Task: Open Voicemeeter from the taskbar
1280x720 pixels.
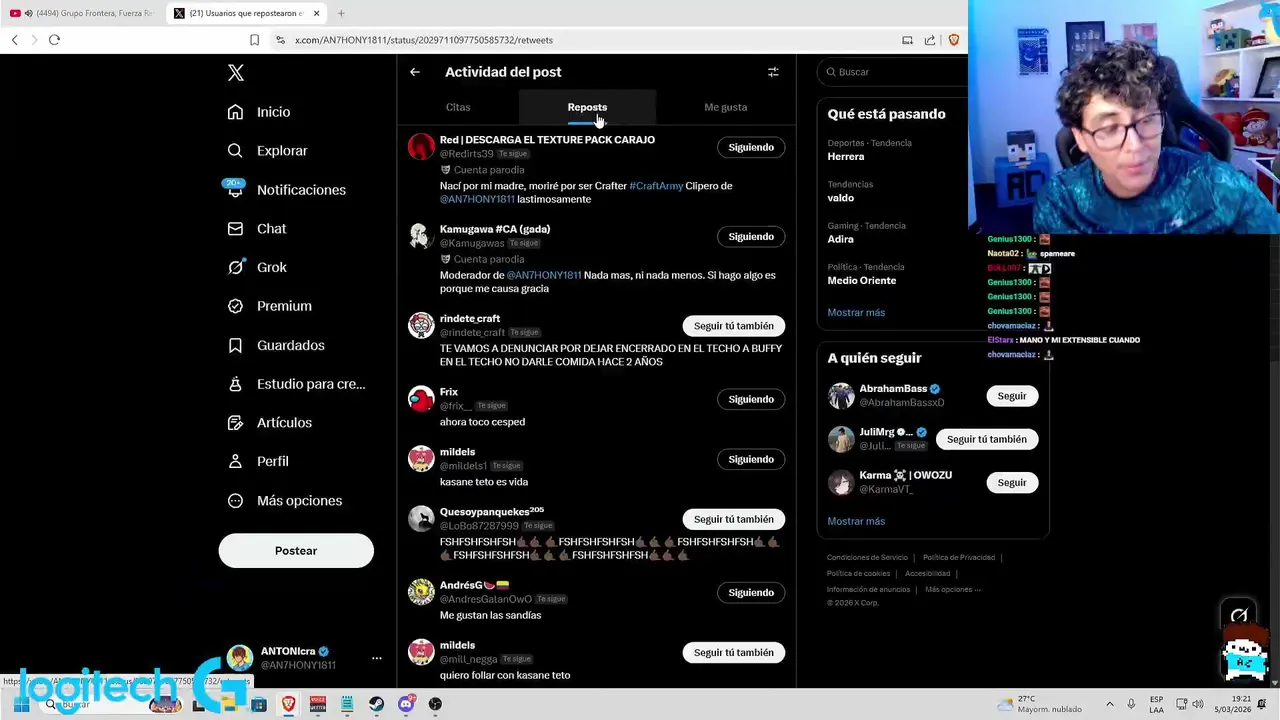Action: pos(318,704)
